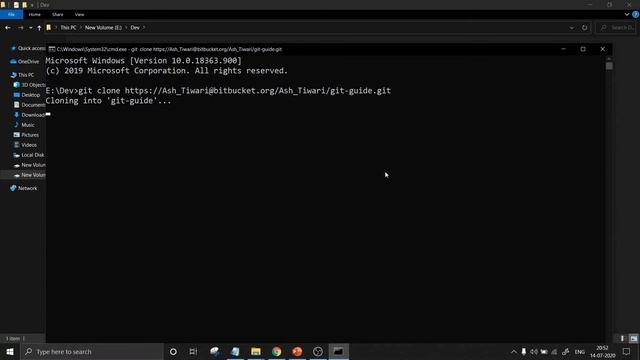The image size is (640, 360).
Task: Close the cmd.exe window
Action: pyautogui.click(x=602, y=49)
